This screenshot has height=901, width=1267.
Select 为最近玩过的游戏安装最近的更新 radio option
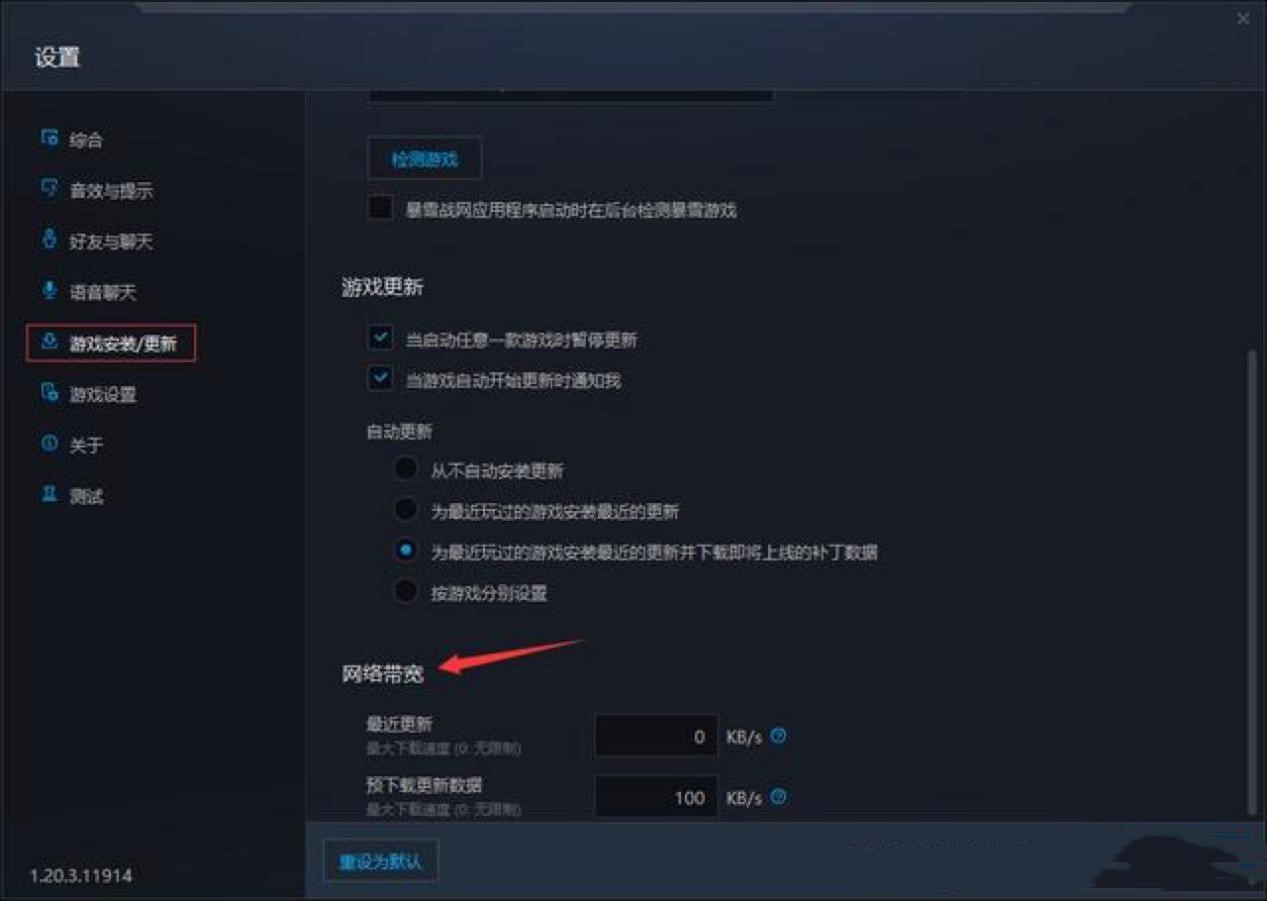click(405, 510)
